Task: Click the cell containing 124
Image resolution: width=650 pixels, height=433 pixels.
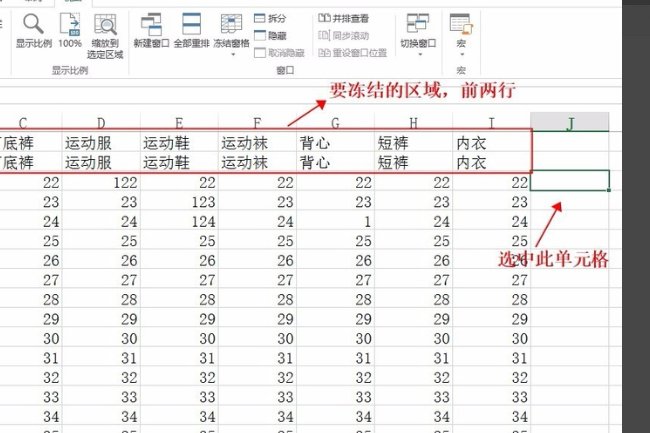Action: (179, 221)
